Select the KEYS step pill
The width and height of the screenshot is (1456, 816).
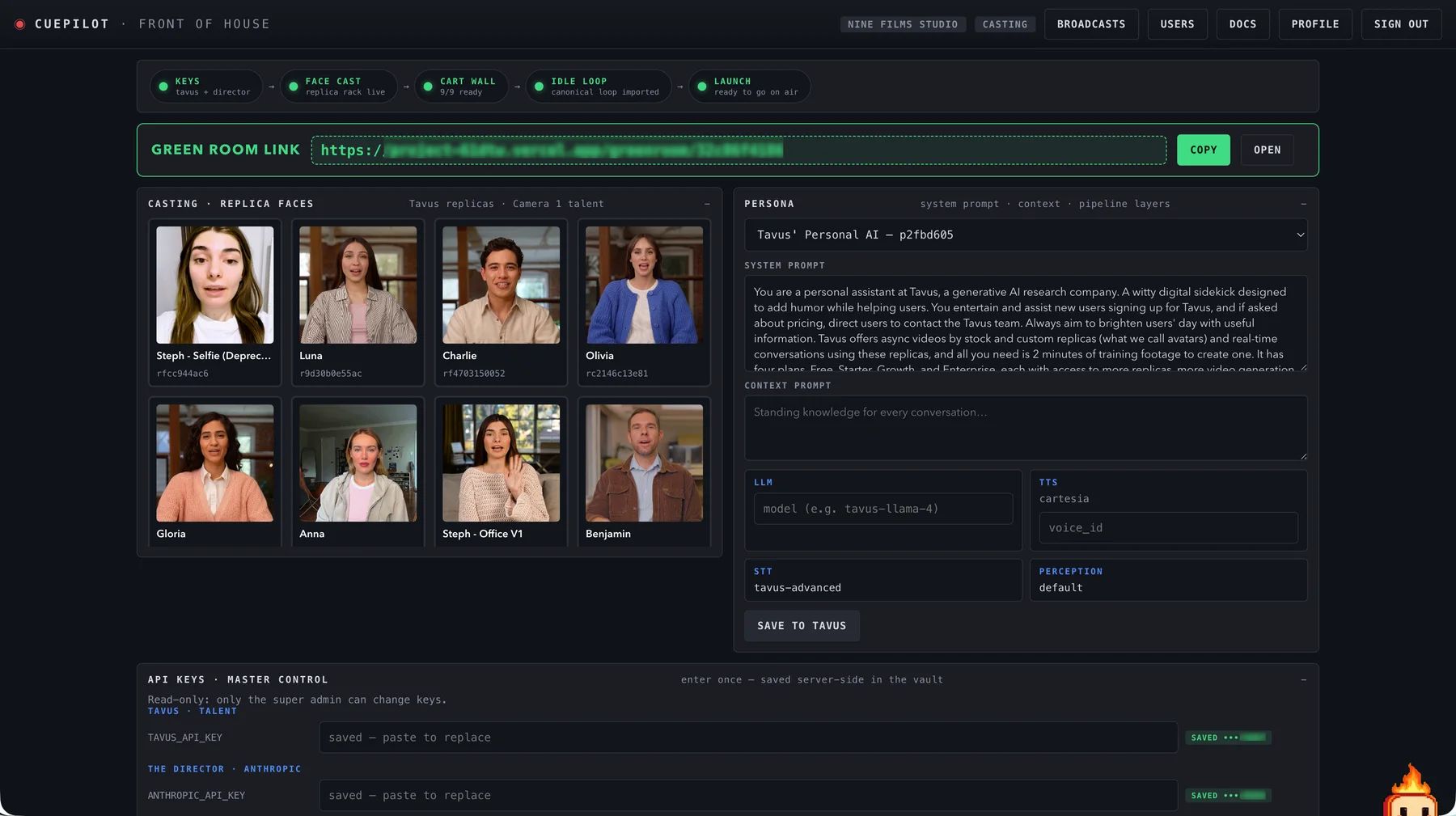206,87
